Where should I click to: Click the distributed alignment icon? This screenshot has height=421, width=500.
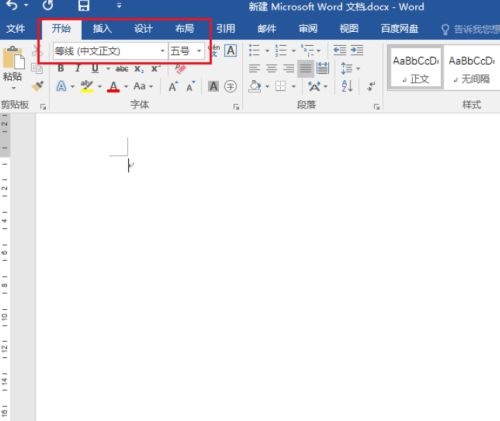tap(322, 68)
